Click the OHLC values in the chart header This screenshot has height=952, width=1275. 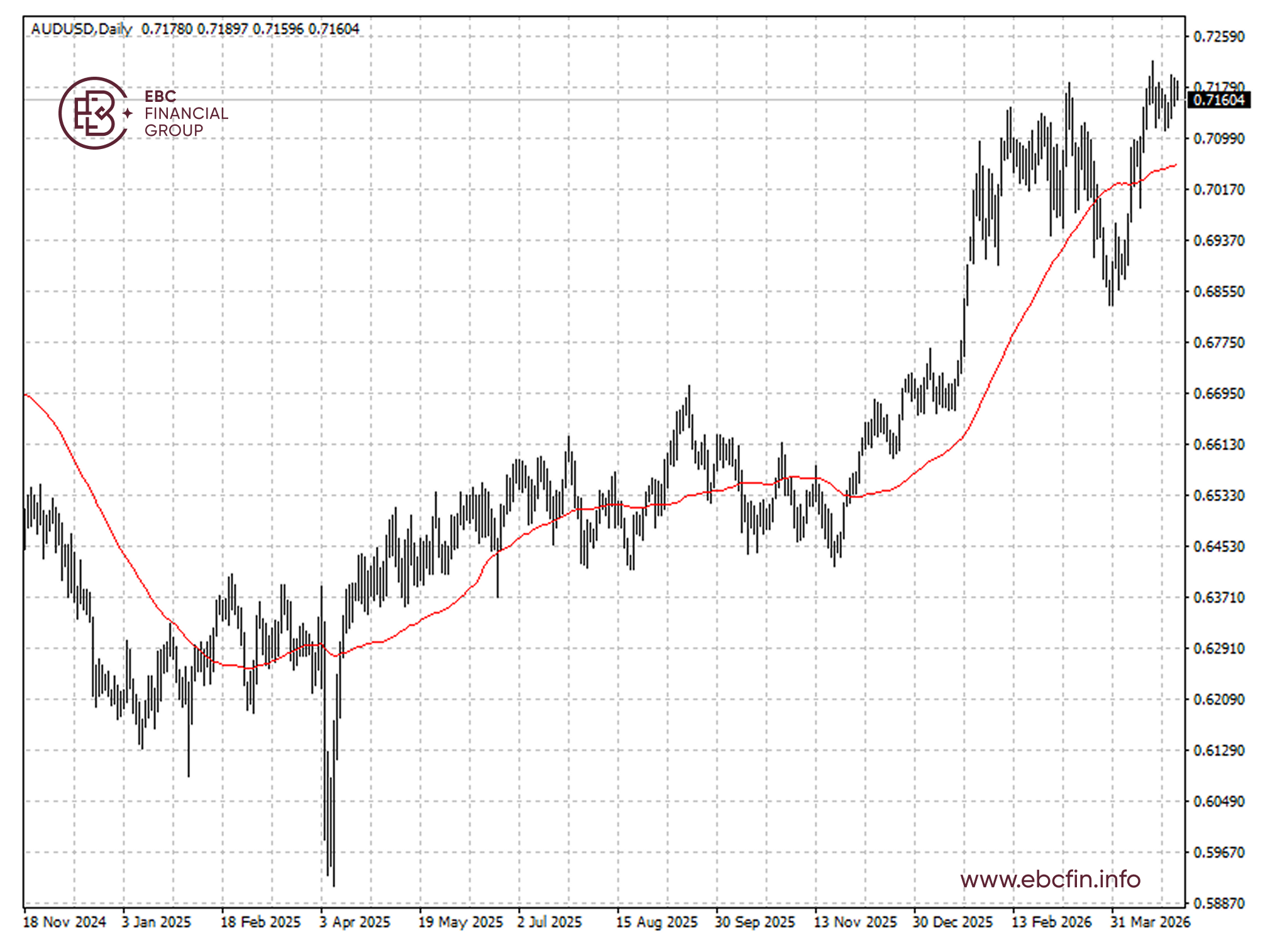[x=250, y=29]
